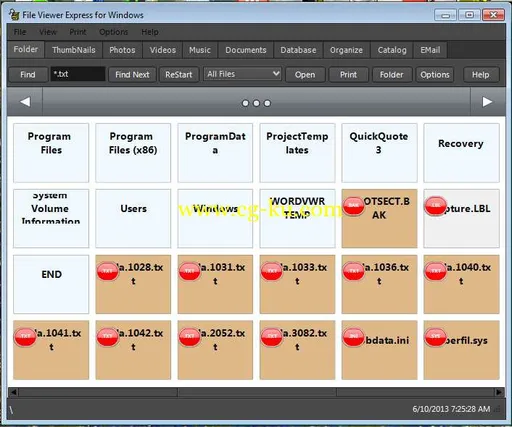Screen dimensions: 512x427
Task: Click the TXT icon on a.1041.txt tile
Action: (x=25, y=337)
